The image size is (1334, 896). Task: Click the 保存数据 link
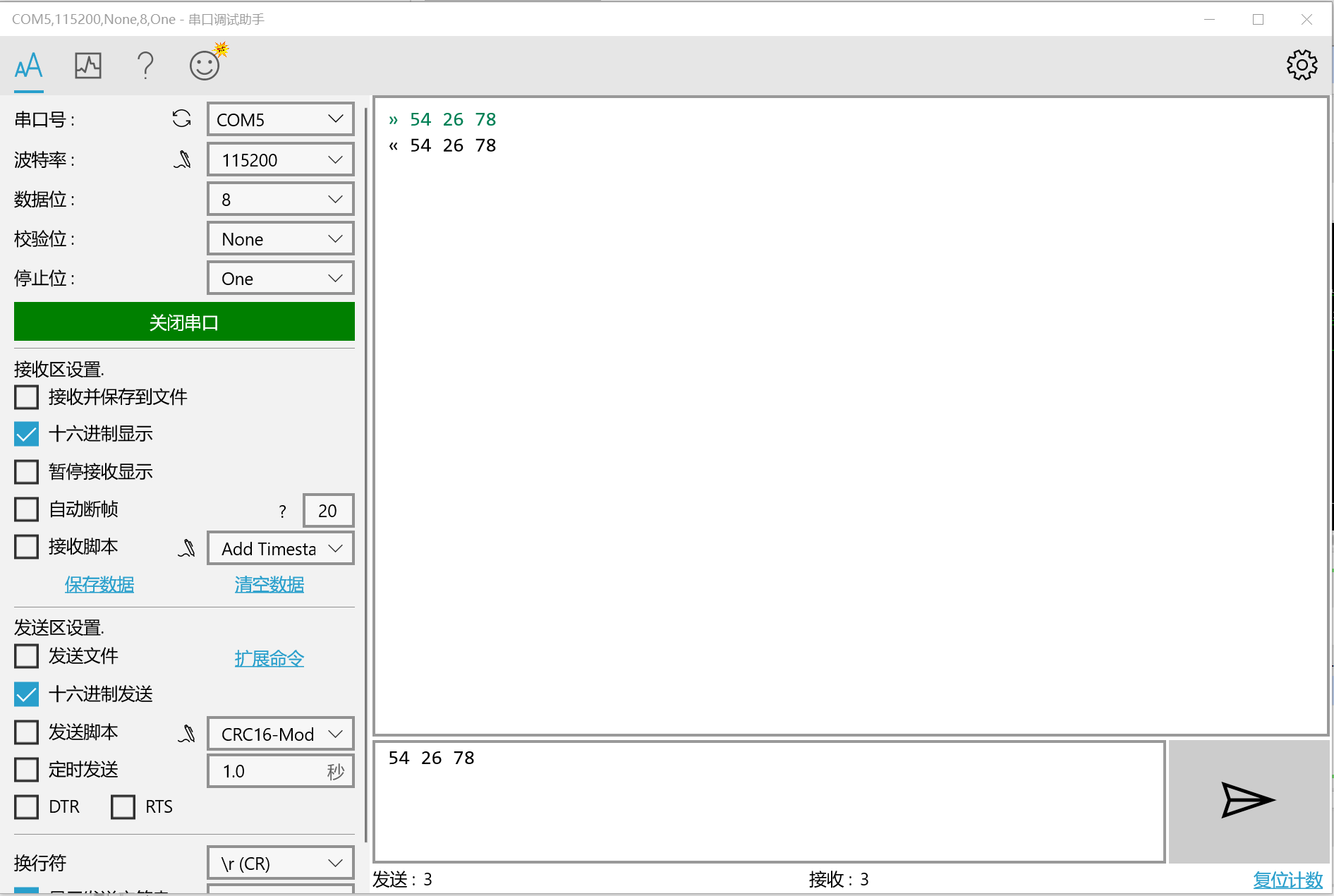coord(99,585)
